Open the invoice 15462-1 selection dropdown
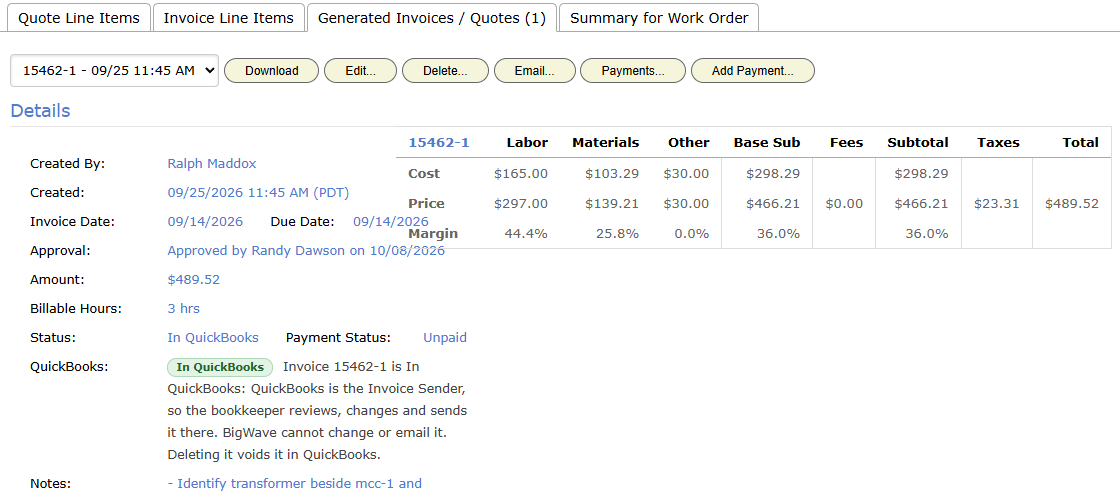1120x500 pixels. tap(114, 71)
